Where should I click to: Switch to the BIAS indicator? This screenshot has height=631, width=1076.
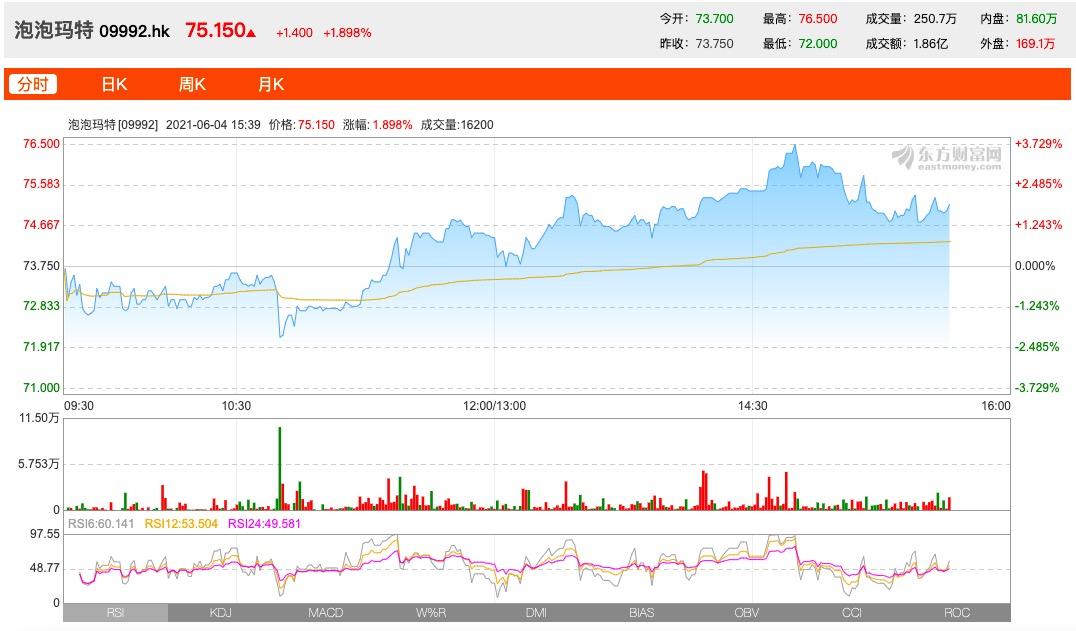pyautogui.click(x=642, y=612)
